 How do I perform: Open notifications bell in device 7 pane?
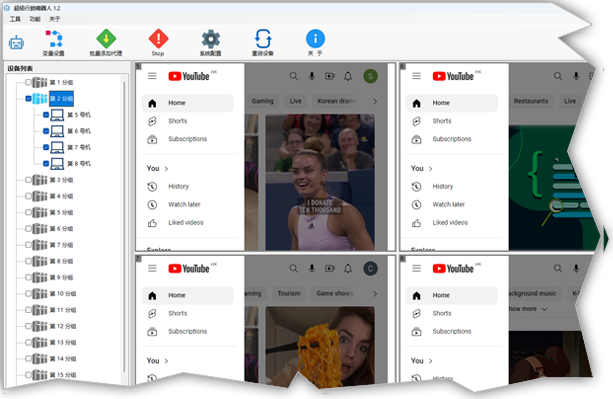pos(348,268)
